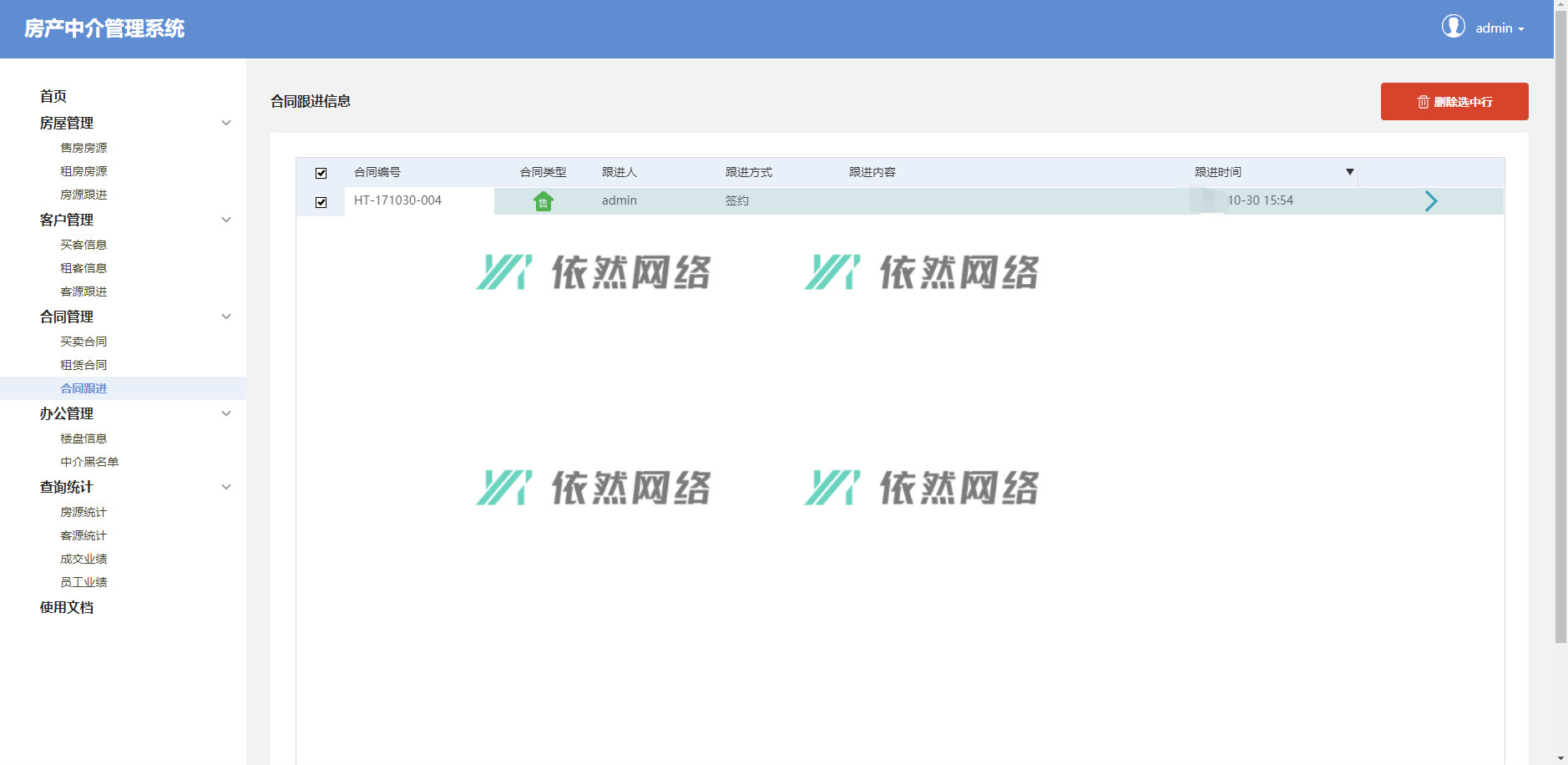The image size is (1568, 765).
Task: Open 房源跟进 in the sidebar
Action: pos(83,195)
